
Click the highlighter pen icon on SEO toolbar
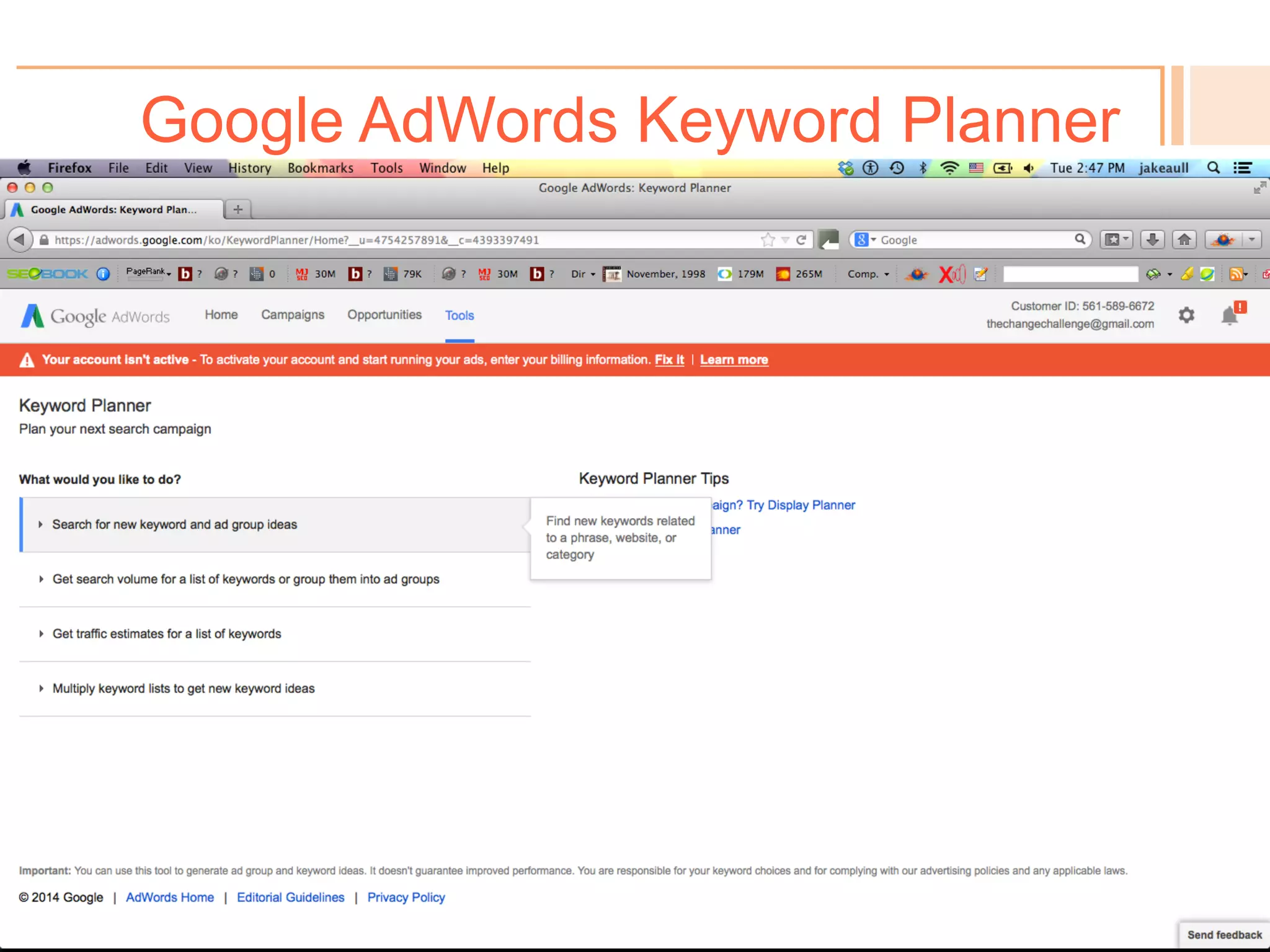[x=1187, y=273]
